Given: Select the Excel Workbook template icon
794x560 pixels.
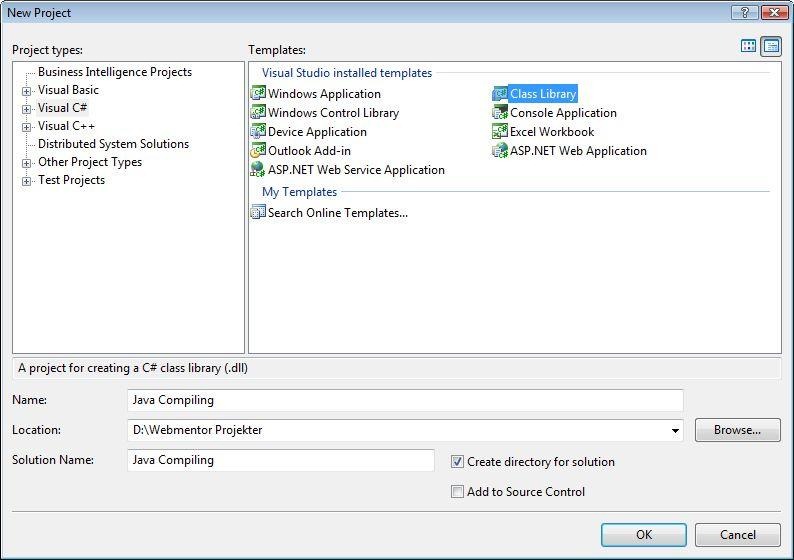Looking at the screenshot, I should coord(500,131).
